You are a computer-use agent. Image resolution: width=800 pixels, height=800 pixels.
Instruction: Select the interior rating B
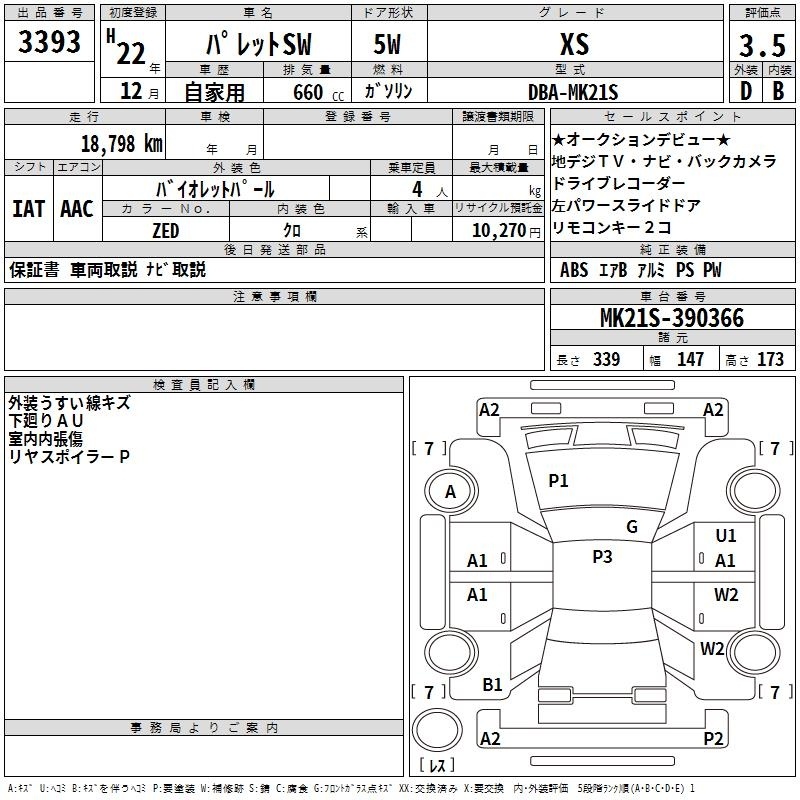778,91
